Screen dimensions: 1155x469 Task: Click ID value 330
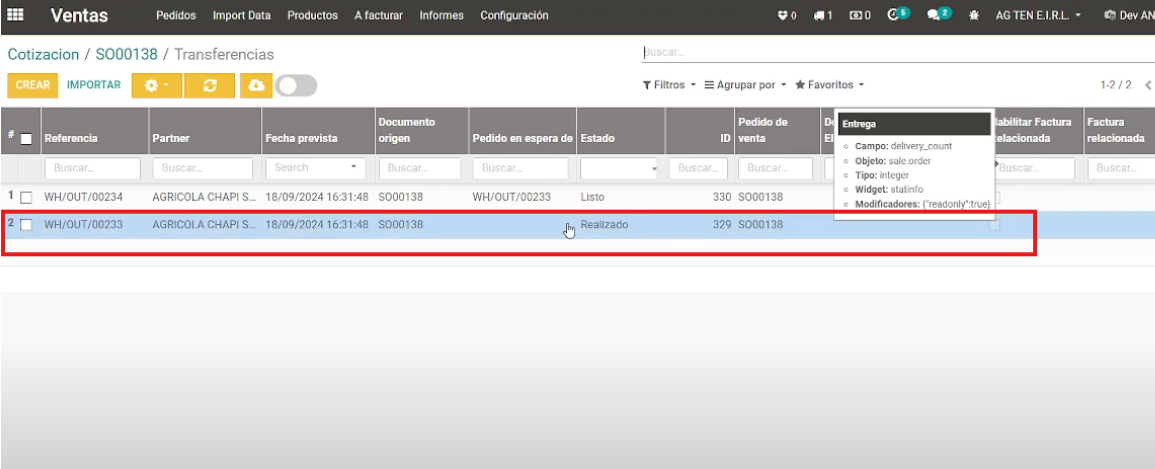click(x=722, y=197)
